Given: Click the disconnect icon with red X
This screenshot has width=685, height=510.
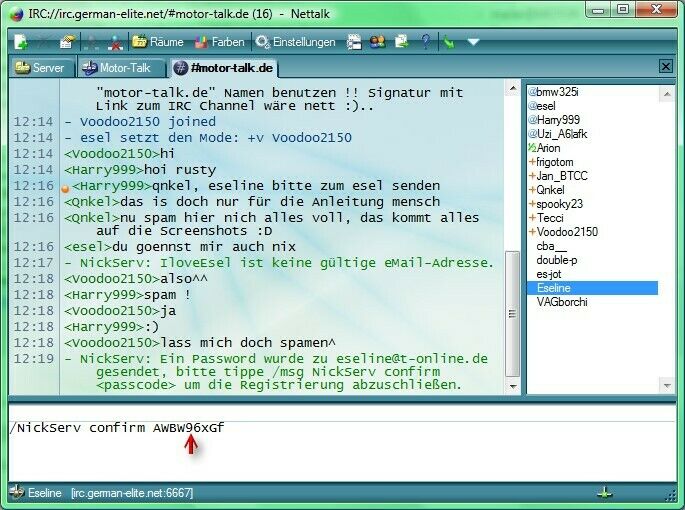Looking at the screenshot, I should (x=115, y=42).
